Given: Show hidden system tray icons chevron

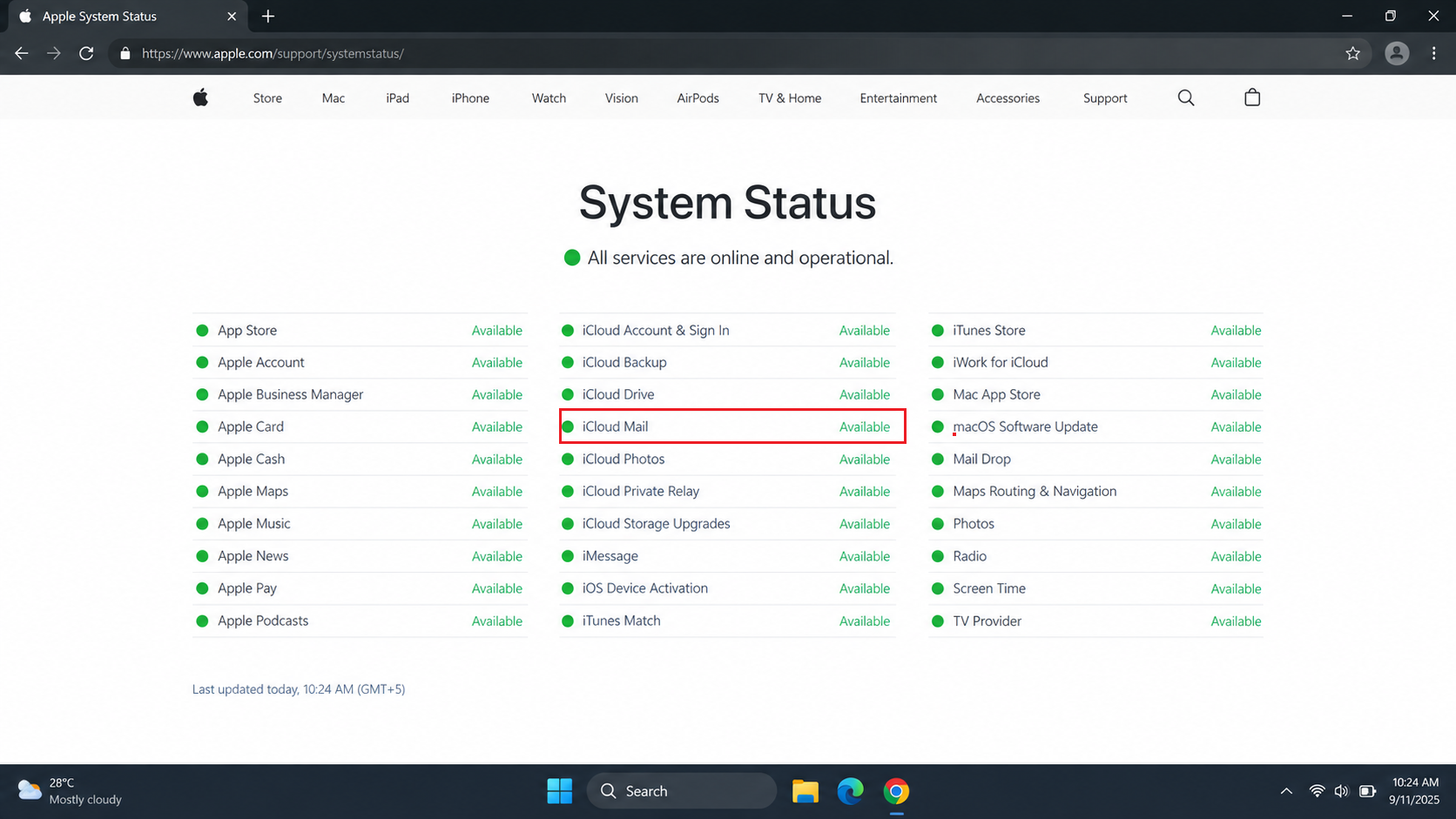Looking at the screenshot, I should pyautogui.click(x=1286, y=791).
